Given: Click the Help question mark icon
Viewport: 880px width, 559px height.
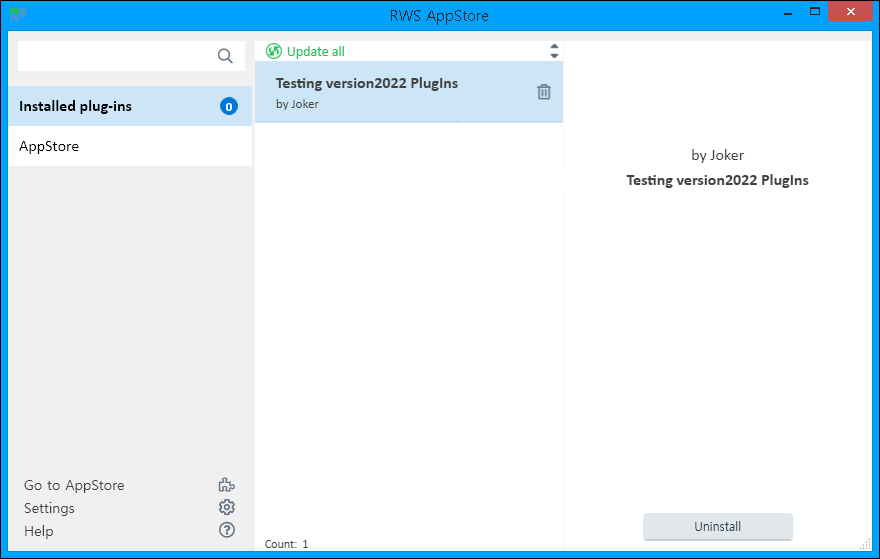Looking at the screenshot, I should (227, 530).
